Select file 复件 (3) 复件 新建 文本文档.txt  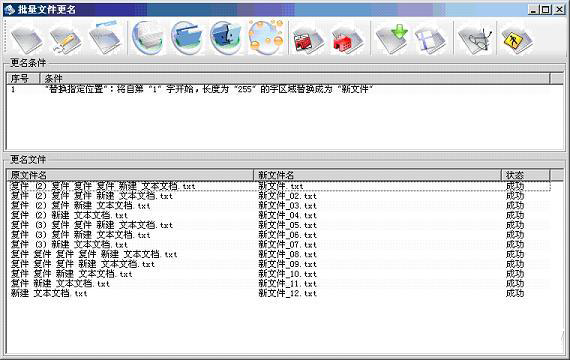[x=80, y=235]
